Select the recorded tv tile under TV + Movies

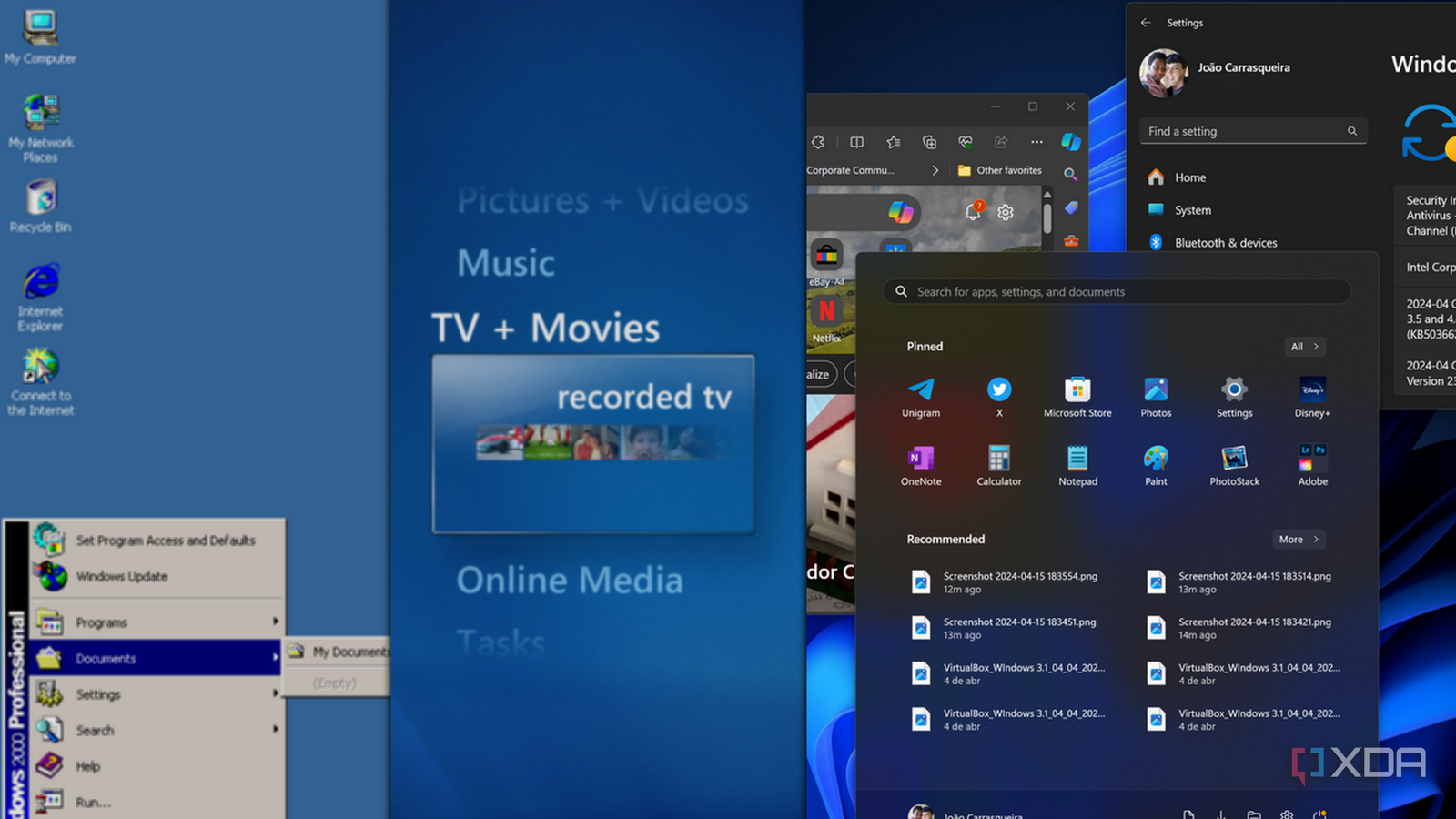click(x=592, y=443)
